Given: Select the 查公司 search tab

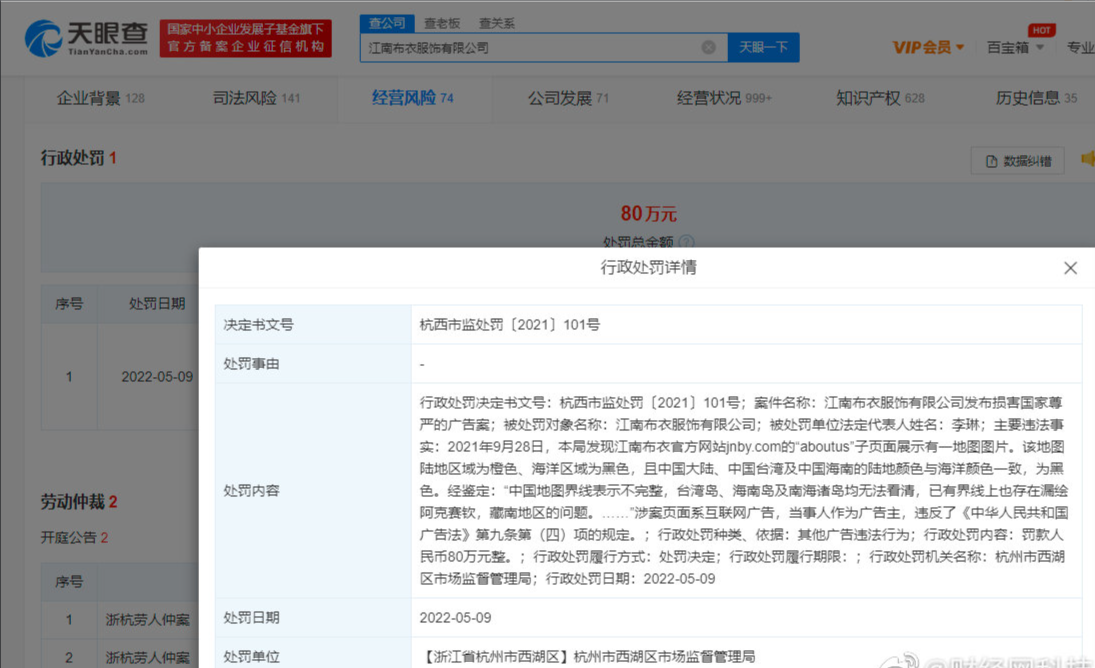Looking at the screenshot, I should tap(387, 23).
